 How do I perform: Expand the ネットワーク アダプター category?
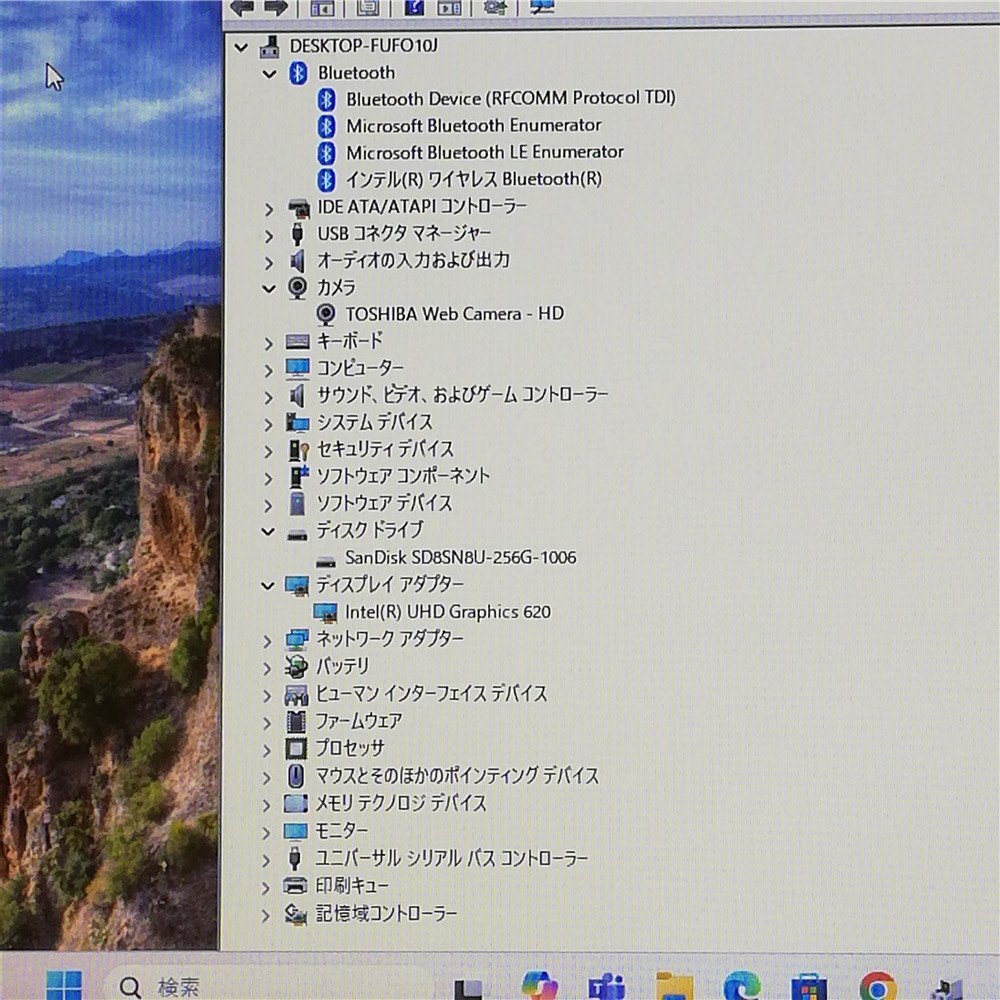click(x=267, y=640)
